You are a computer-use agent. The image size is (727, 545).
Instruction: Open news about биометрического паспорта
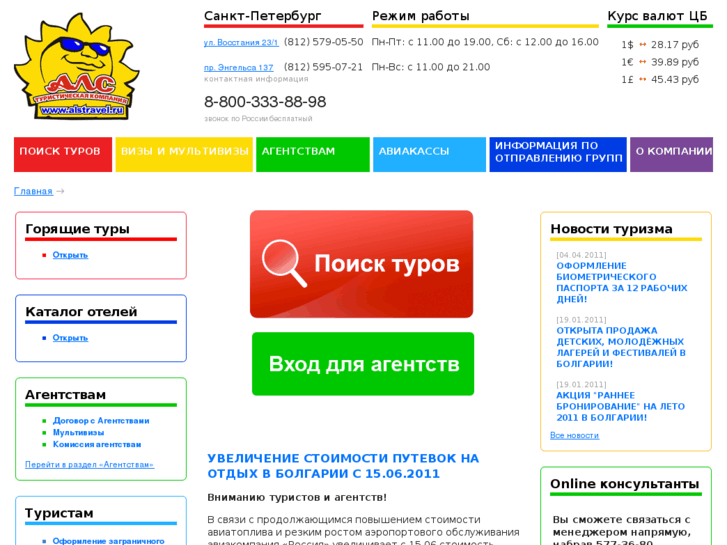coord(621,282)
